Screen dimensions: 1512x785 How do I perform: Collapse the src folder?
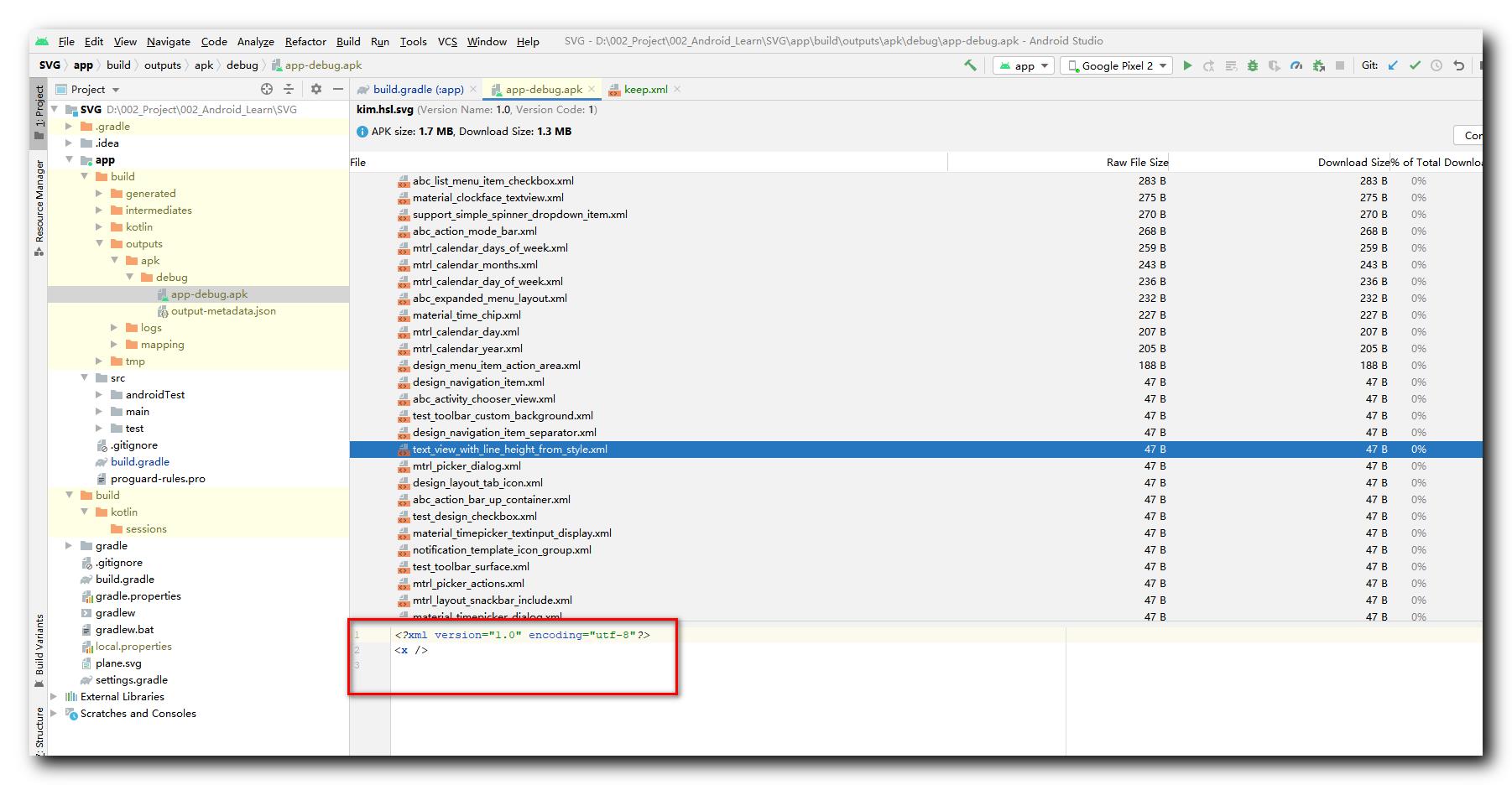[85, 378]
